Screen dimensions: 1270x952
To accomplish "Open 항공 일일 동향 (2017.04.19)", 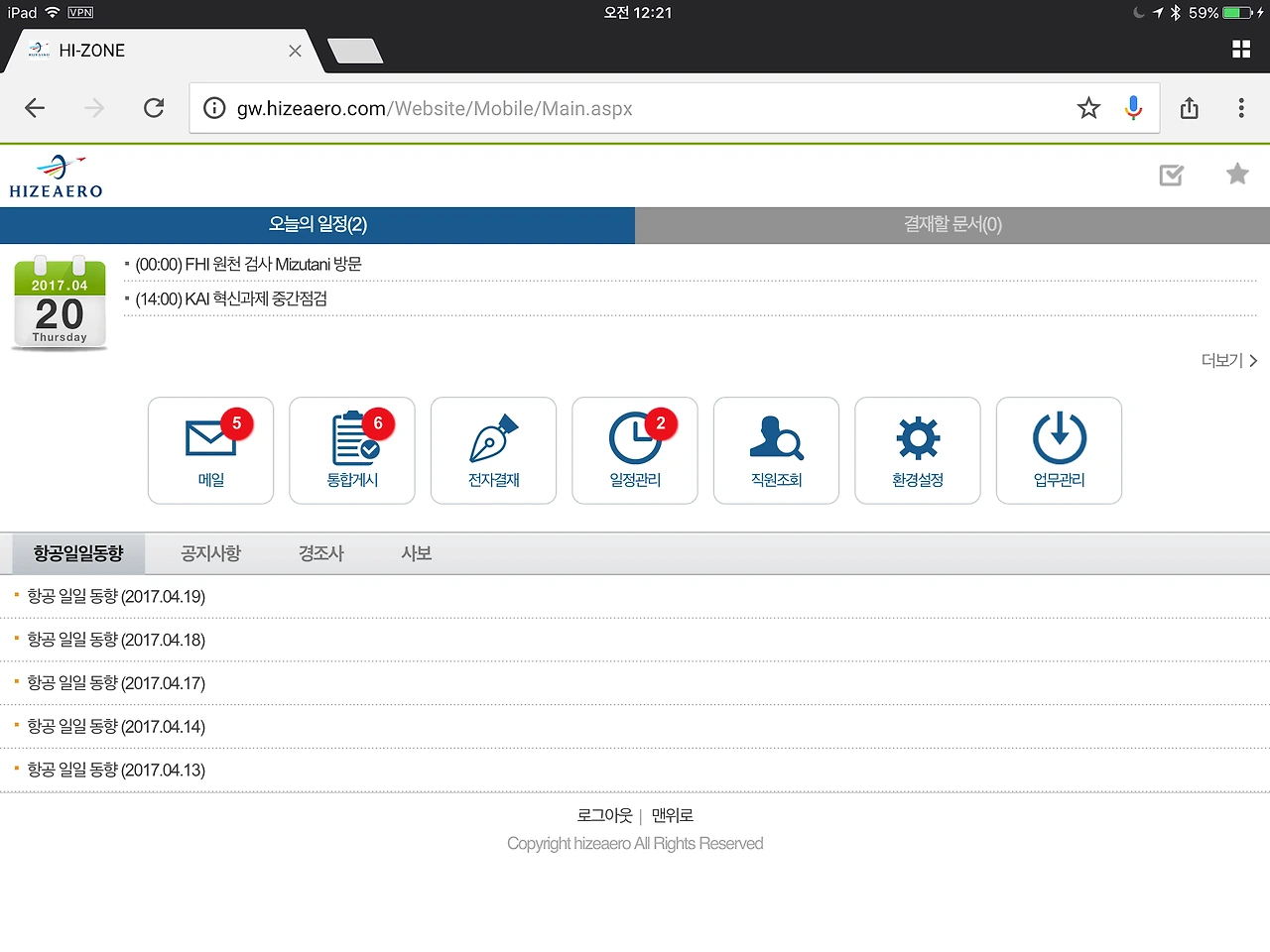I will [x=116, y=597].
